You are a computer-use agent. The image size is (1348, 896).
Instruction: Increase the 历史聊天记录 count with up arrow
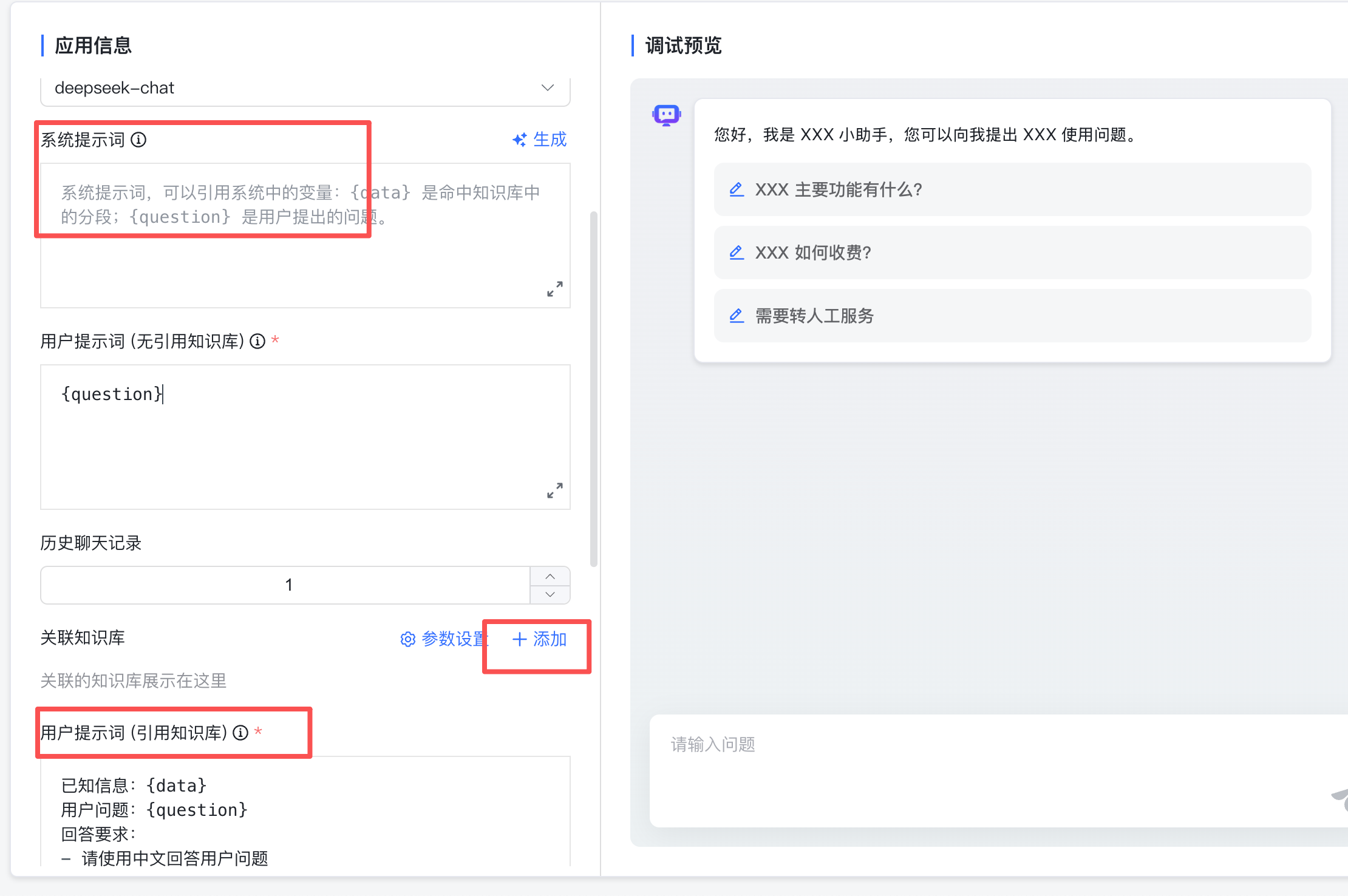tap(550, 576)
